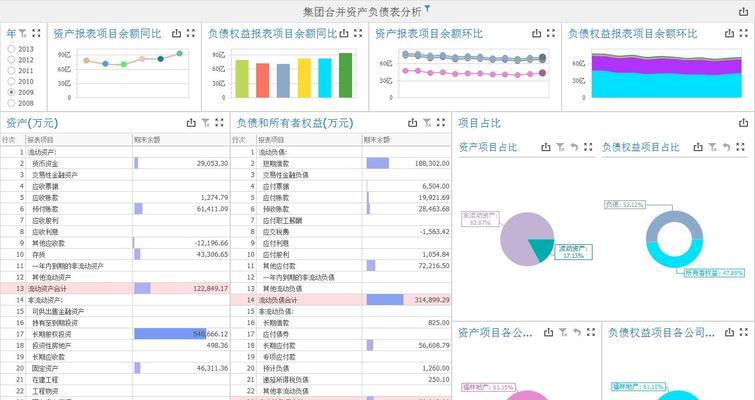Screen dimensions: 755x400
Task: Click the dark green bar in 负债权益同比 chart
Action: coord(345,76)
